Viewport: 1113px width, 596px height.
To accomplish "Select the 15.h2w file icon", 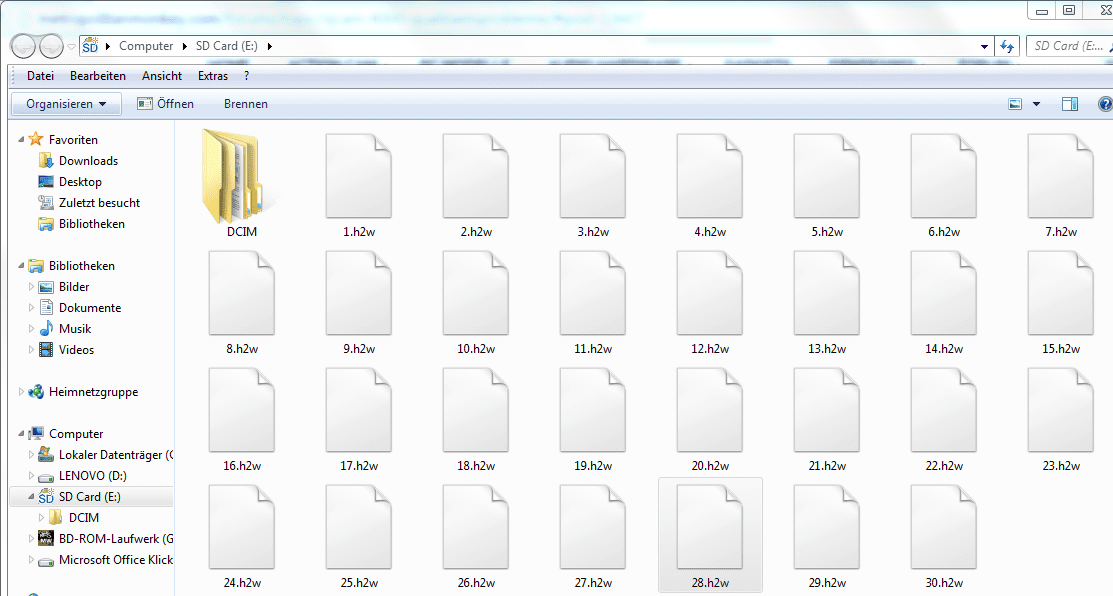I will pos(1060,294).
